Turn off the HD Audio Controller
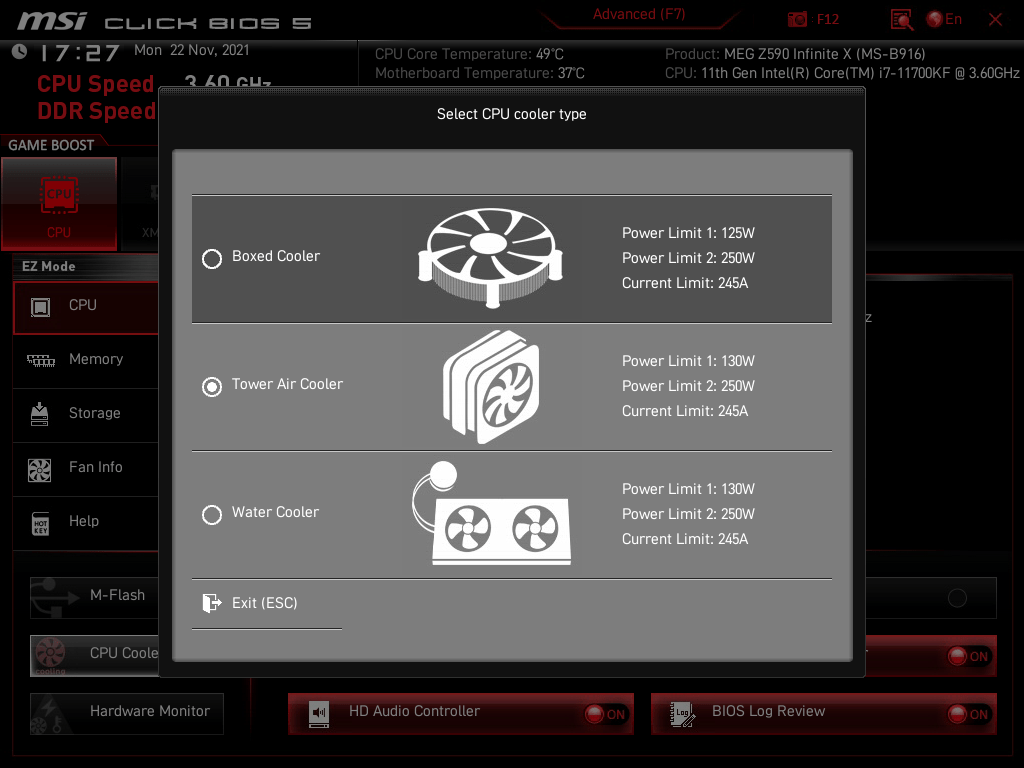 605,714
